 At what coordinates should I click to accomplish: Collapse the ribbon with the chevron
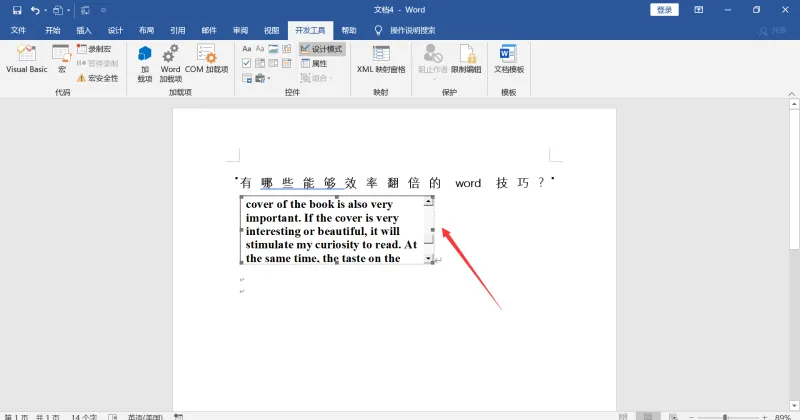click(x=791, y=94)
